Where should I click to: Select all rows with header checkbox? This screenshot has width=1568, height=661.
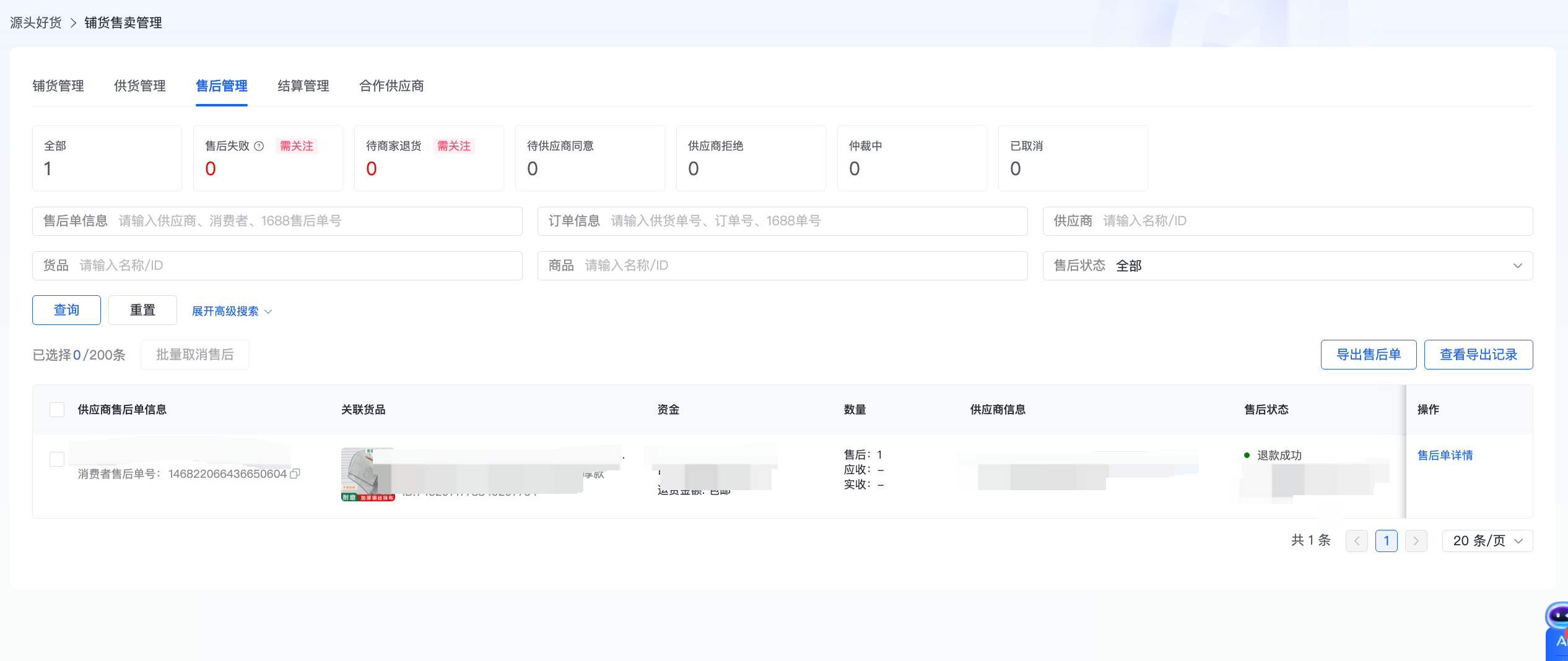pyautogui.click(x=57, y=410)
